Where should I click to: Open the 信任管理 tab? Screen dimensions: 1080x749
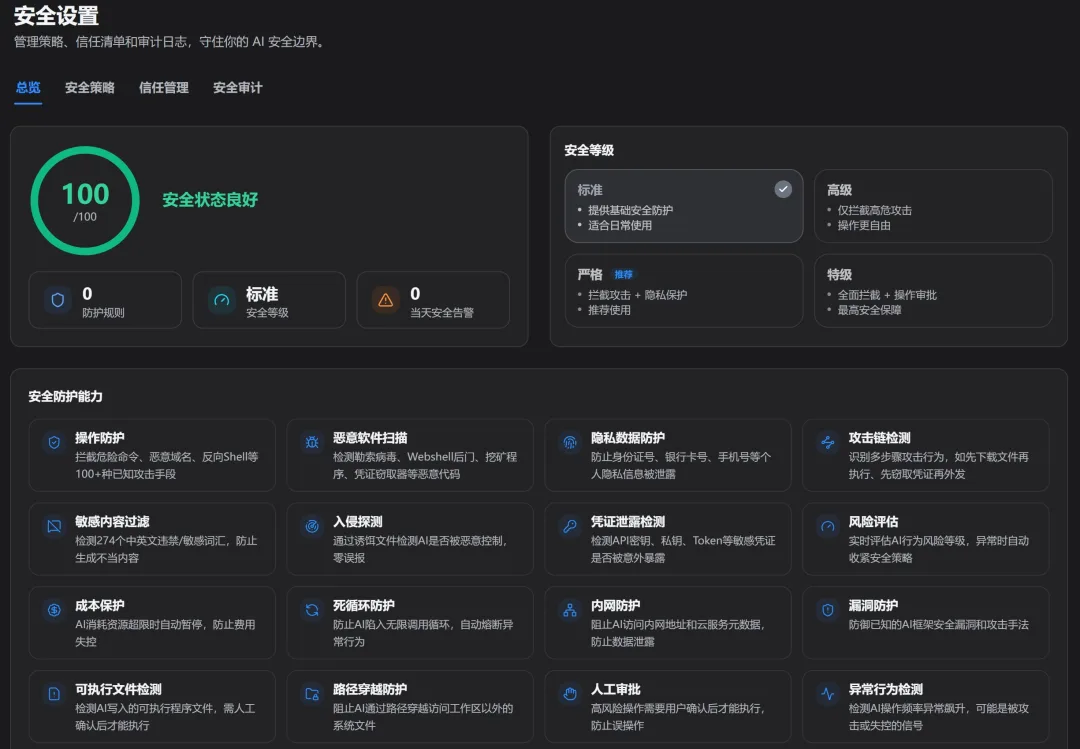pyautogui.click(x=163, y=88)
